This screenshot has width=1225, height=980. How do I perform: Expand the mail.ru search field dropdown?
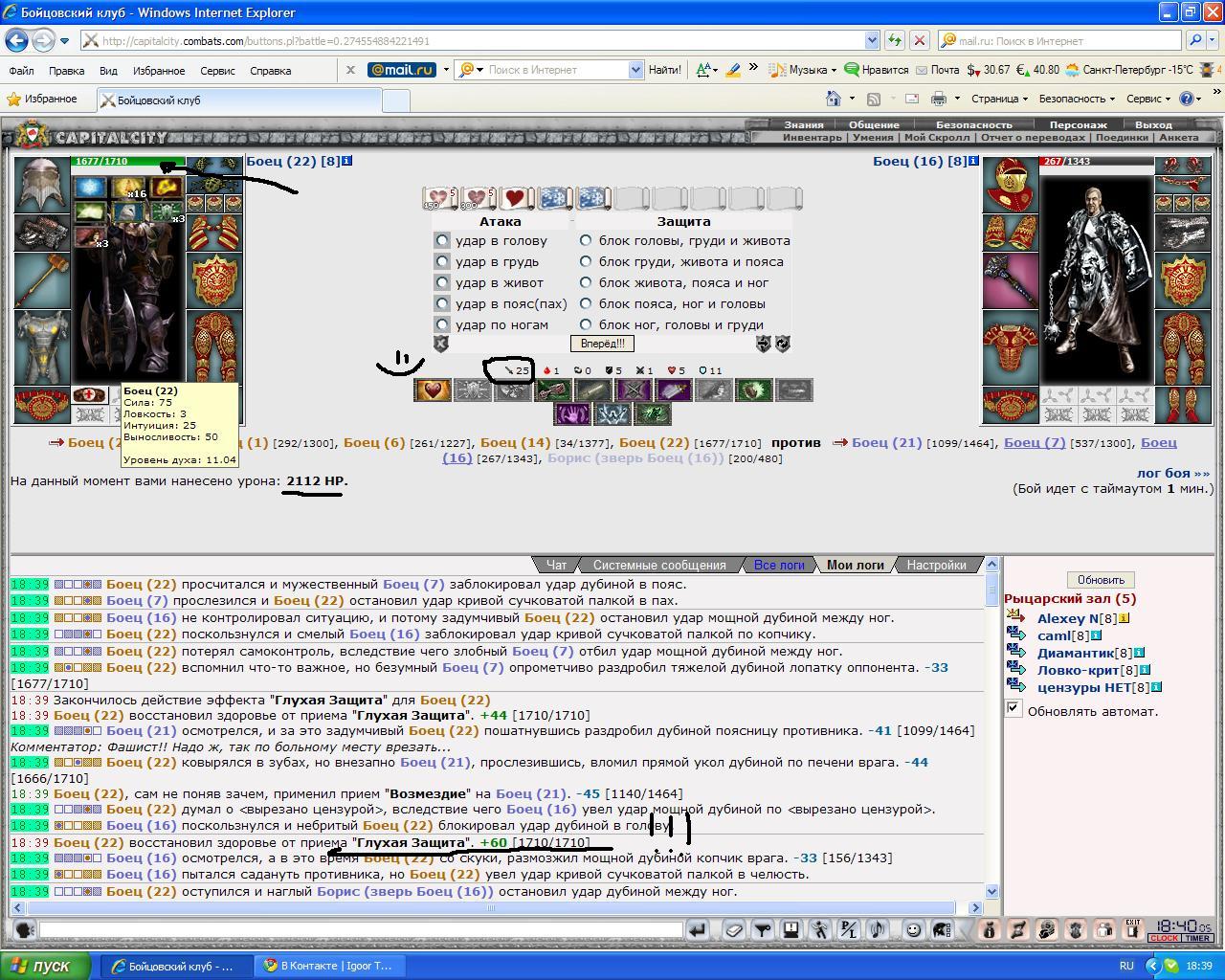[x=635, y=70]
